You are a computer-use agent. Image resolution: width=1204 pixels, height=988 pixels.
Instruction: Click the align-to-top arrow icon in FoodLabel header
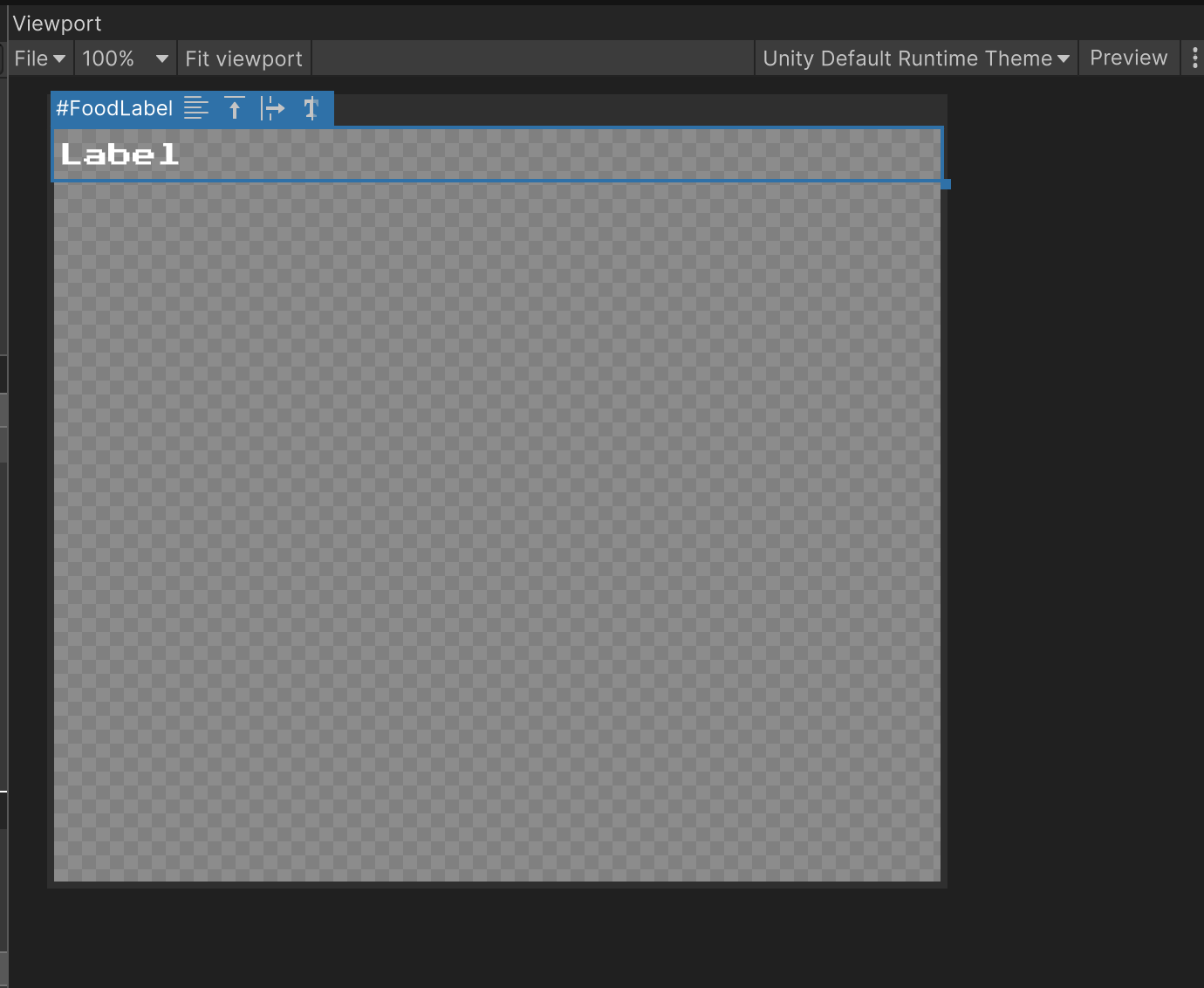point(235,108)
